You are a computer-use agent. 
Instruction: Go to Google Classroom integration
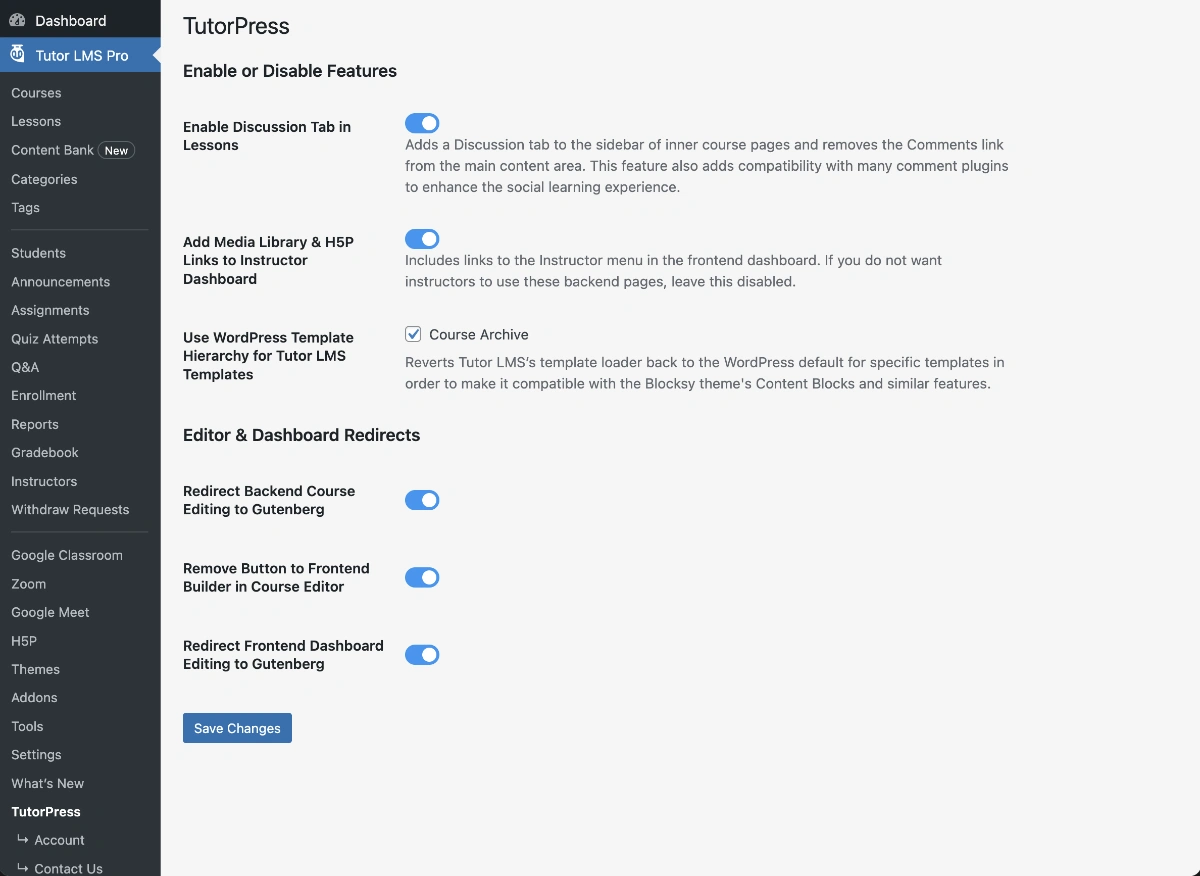67,554
